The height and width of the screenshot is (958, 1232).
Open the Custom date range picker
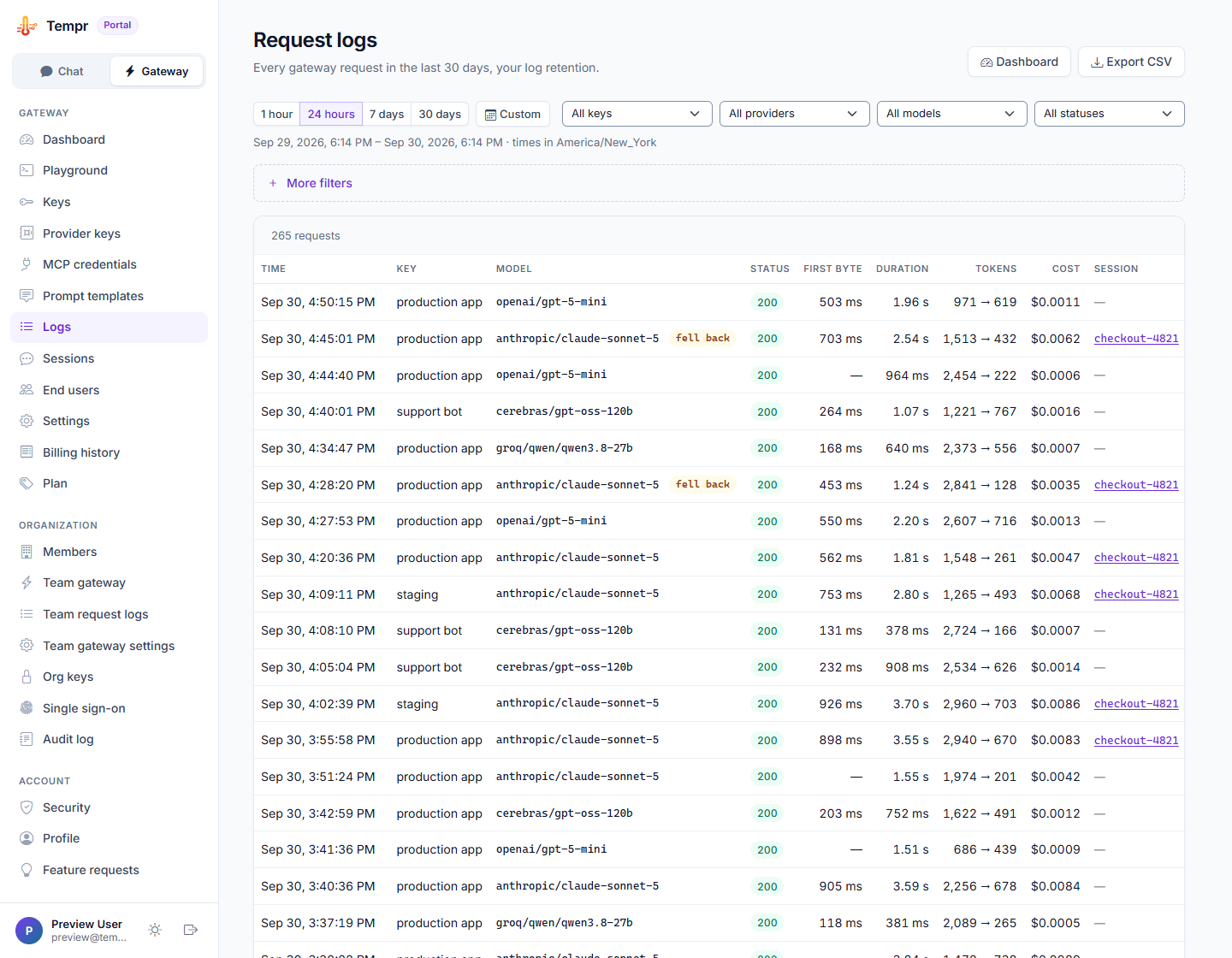click(x=512, y=114)
